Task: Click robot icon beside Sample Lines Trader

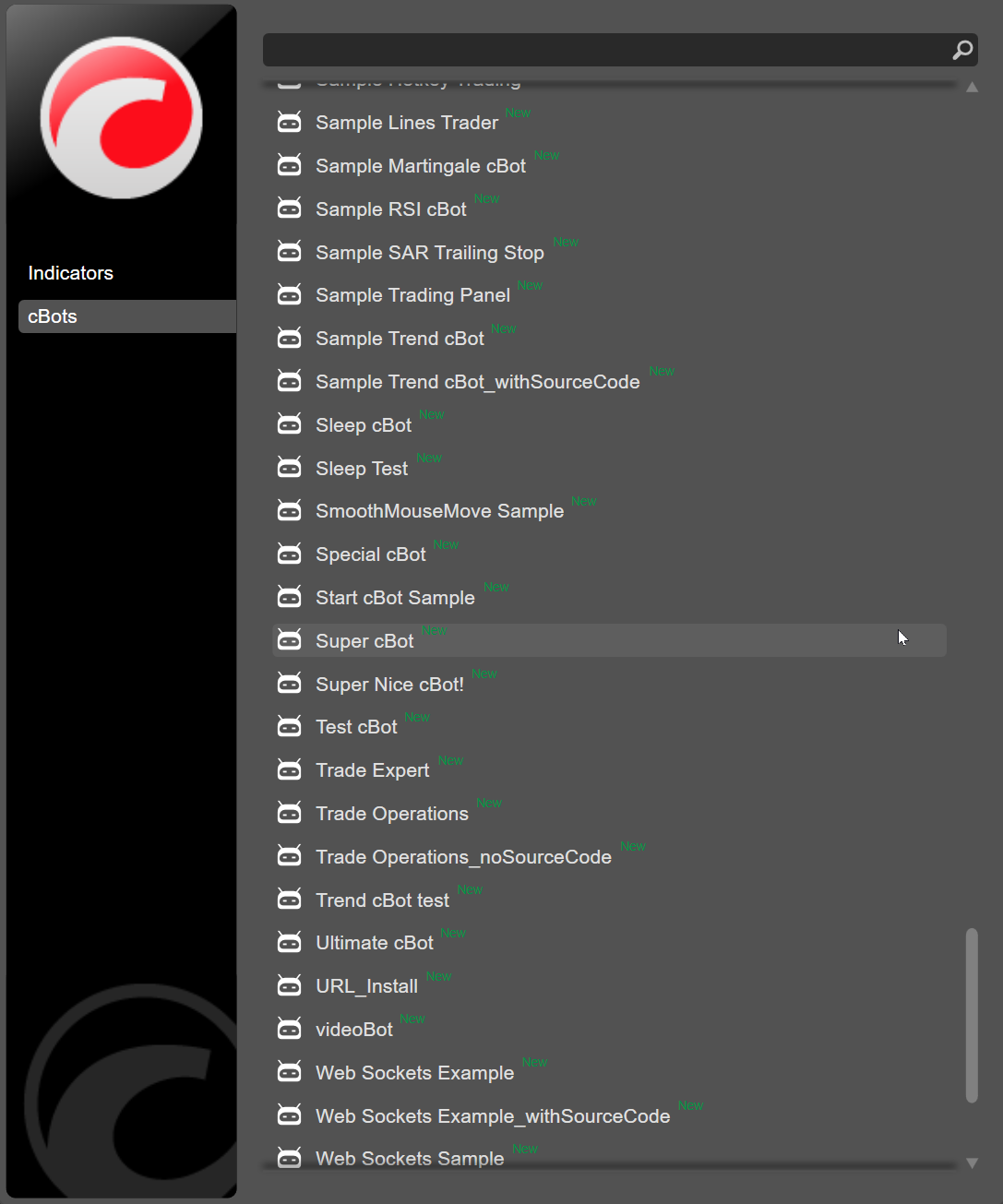Action: (x=290, y=123)
